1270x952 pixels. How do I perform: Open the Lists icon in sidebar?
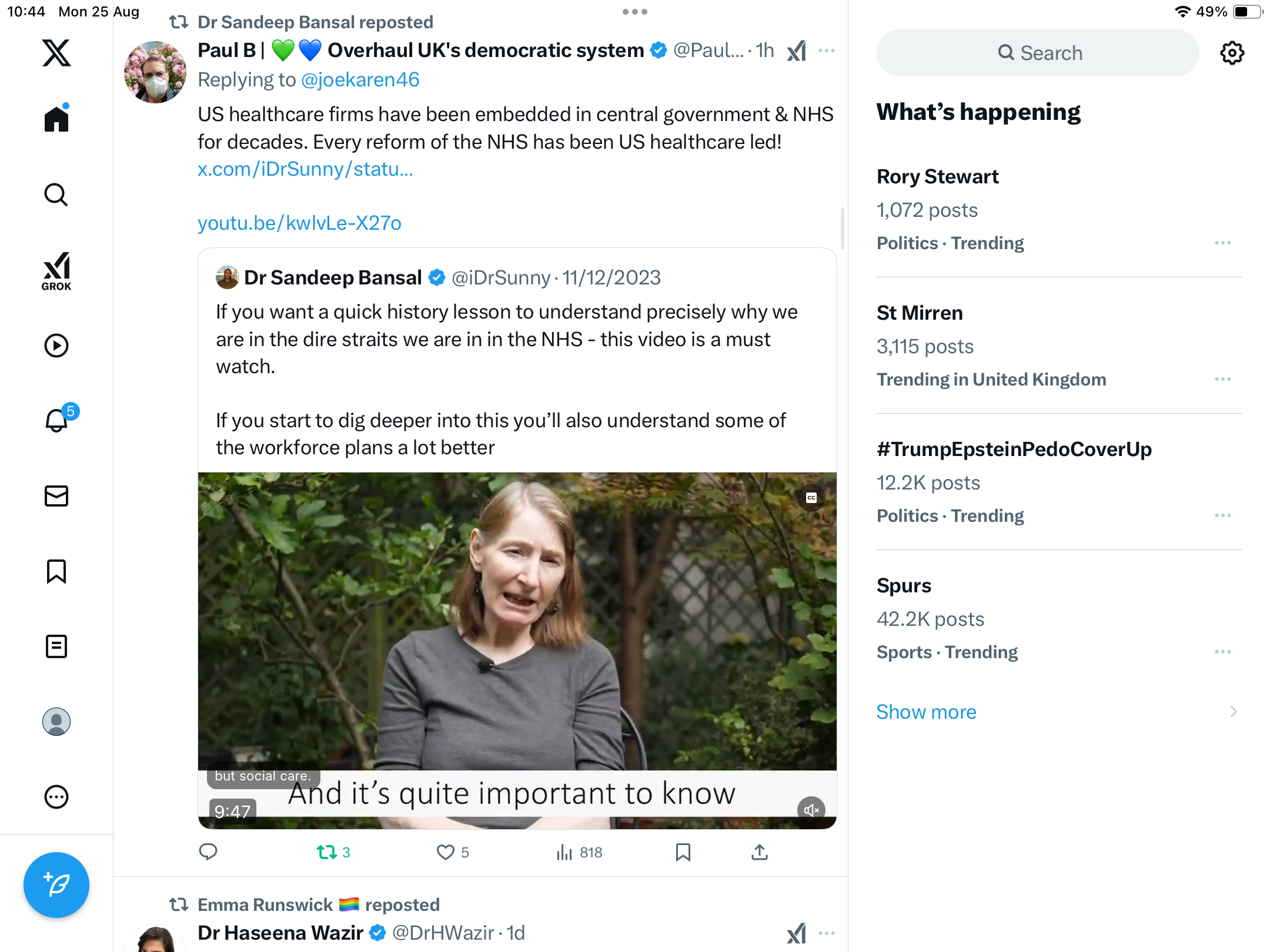coord(56,646)
